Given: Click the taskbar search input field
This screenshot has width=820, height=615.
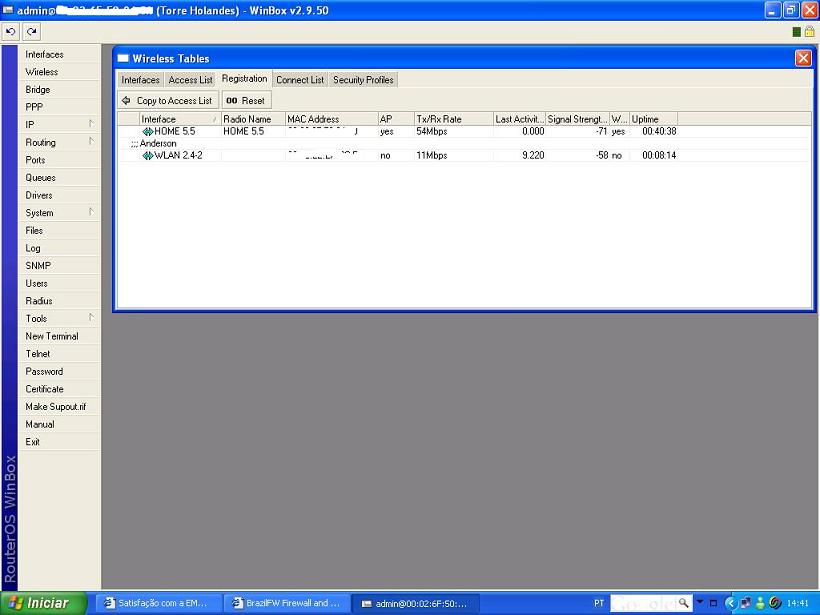Looking at the screenshot, I should pyautogui.click(x=643, y=603).
